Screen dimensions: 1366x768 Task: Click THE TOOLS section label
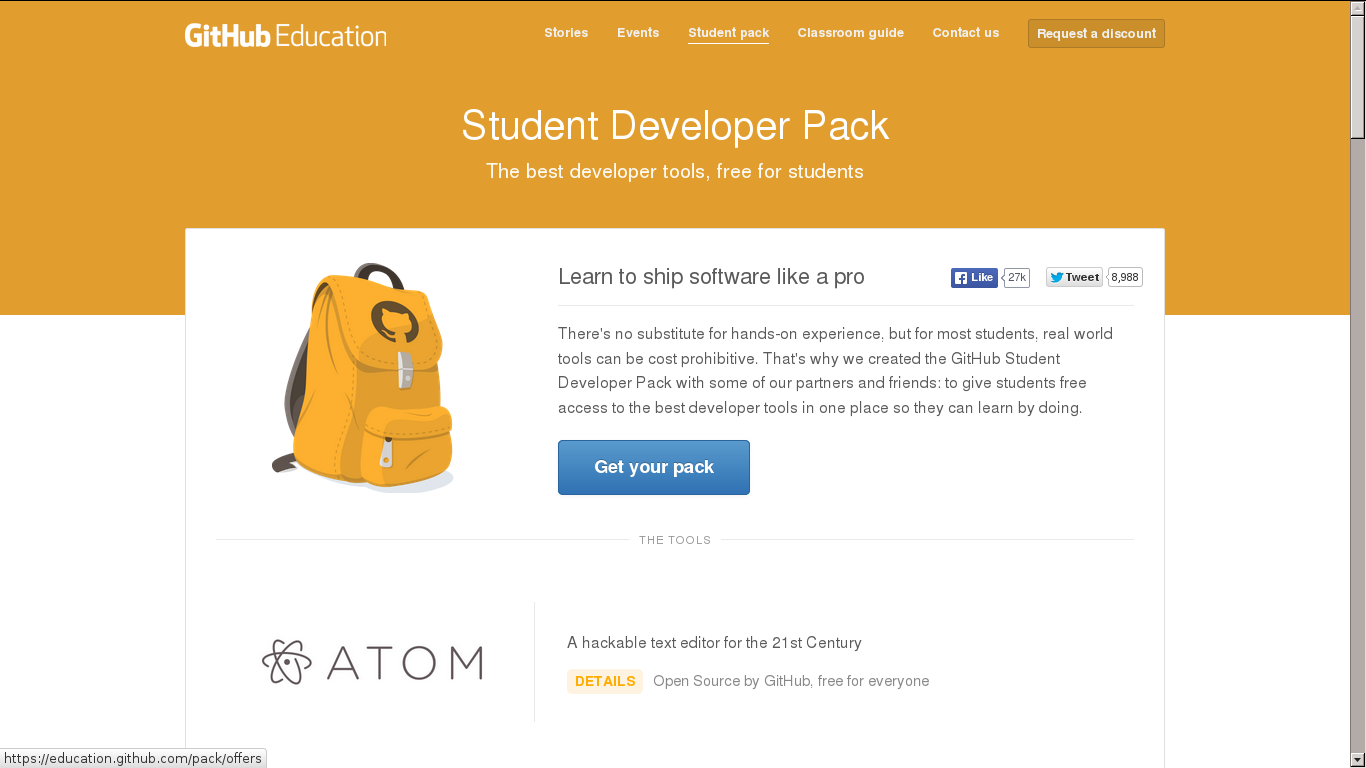(x=675, y=540)
